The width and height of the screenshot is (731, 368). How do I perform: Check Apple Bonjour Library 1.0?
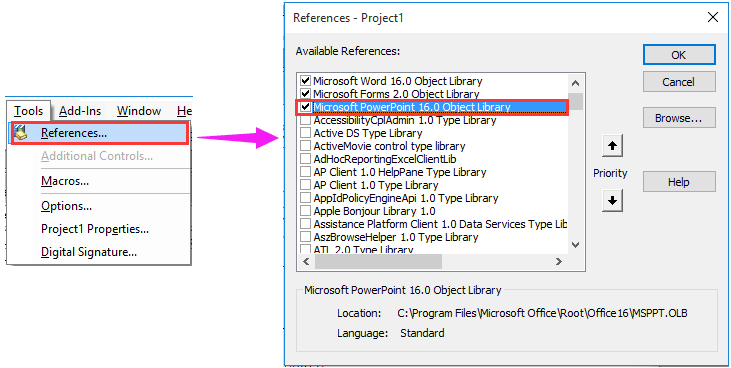[x=305, y=211]
